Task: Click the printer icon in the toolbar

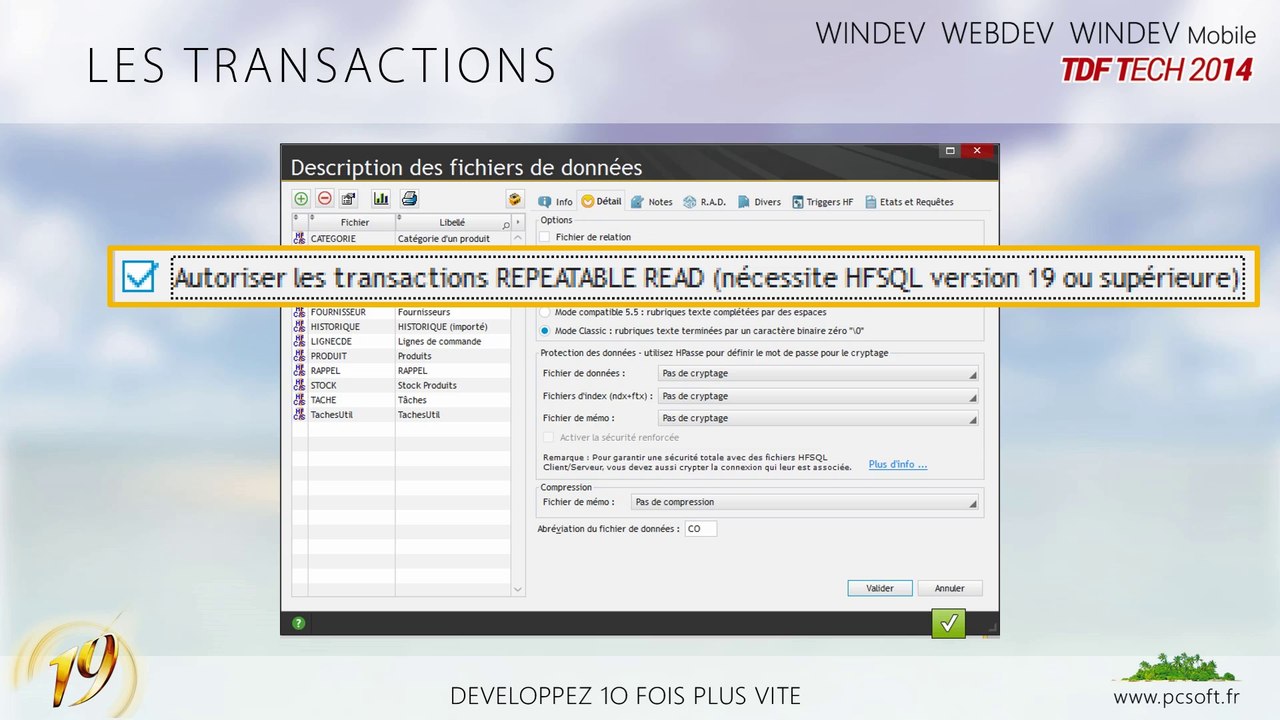Action: point(409,199)
